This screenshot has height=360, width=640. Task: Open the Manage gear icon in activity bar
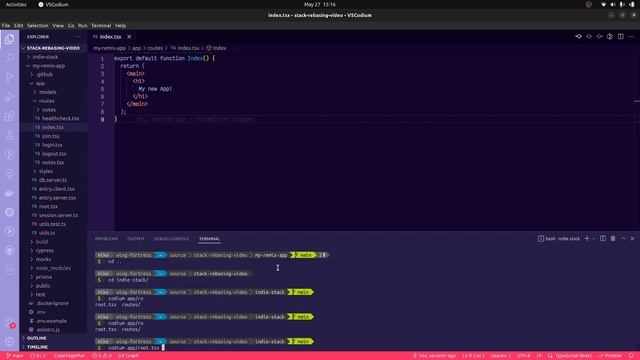coord(9,341)
